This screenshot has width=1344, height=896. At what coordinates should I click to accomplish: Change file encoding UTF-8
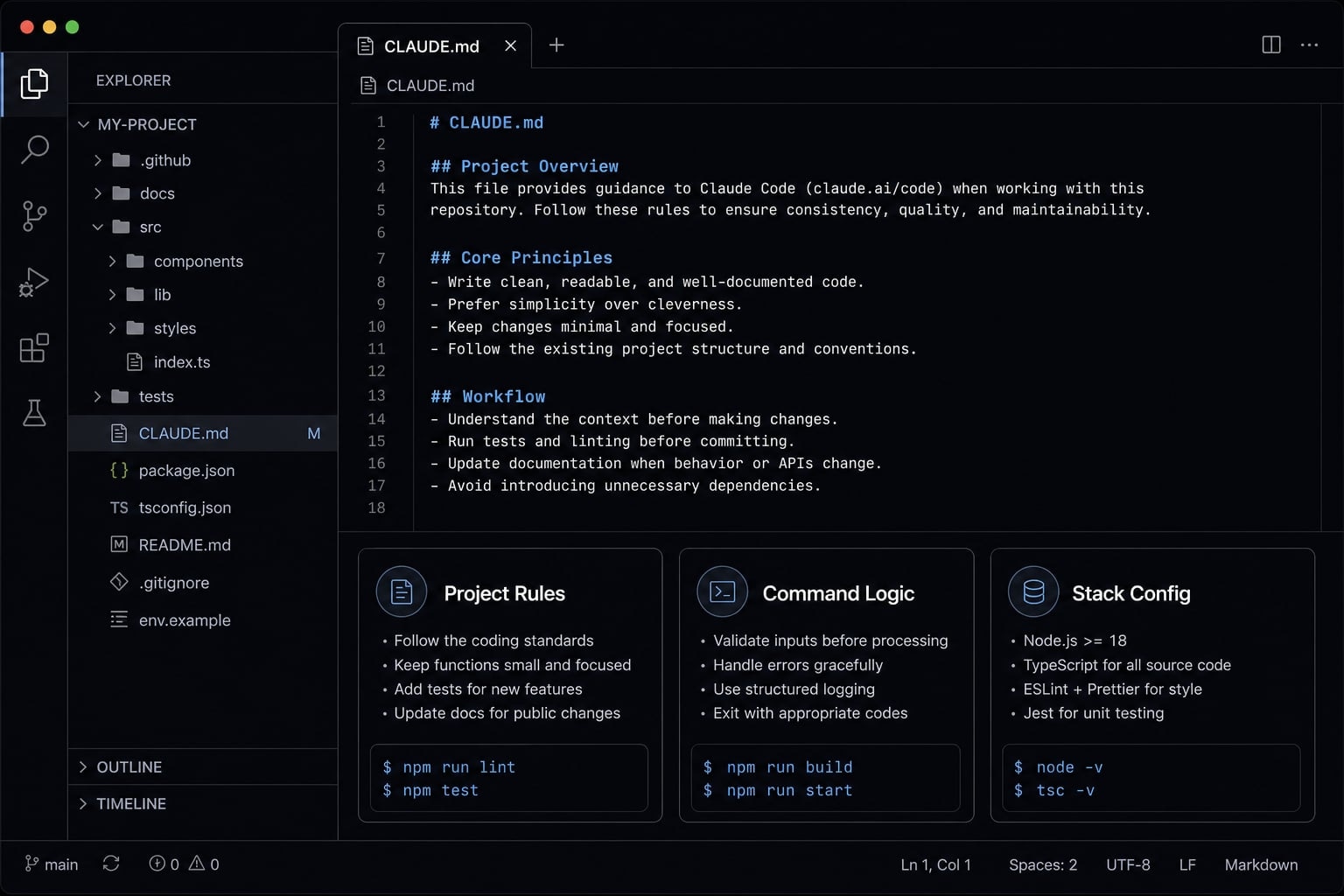click(1128, 864)
